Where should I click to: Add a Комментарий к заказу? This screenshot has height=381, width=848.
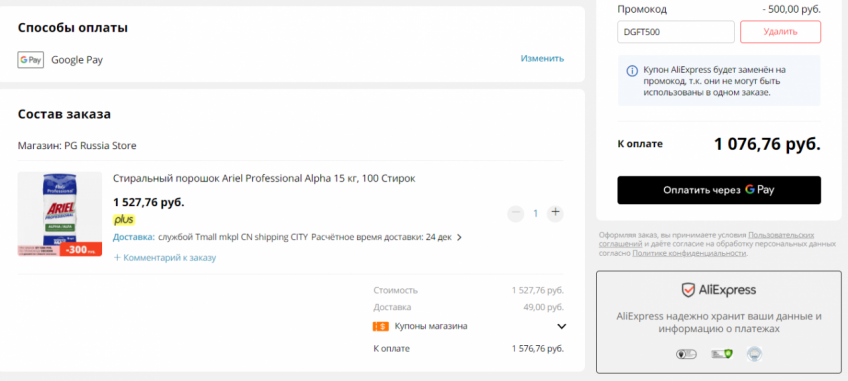click(164, 258)
